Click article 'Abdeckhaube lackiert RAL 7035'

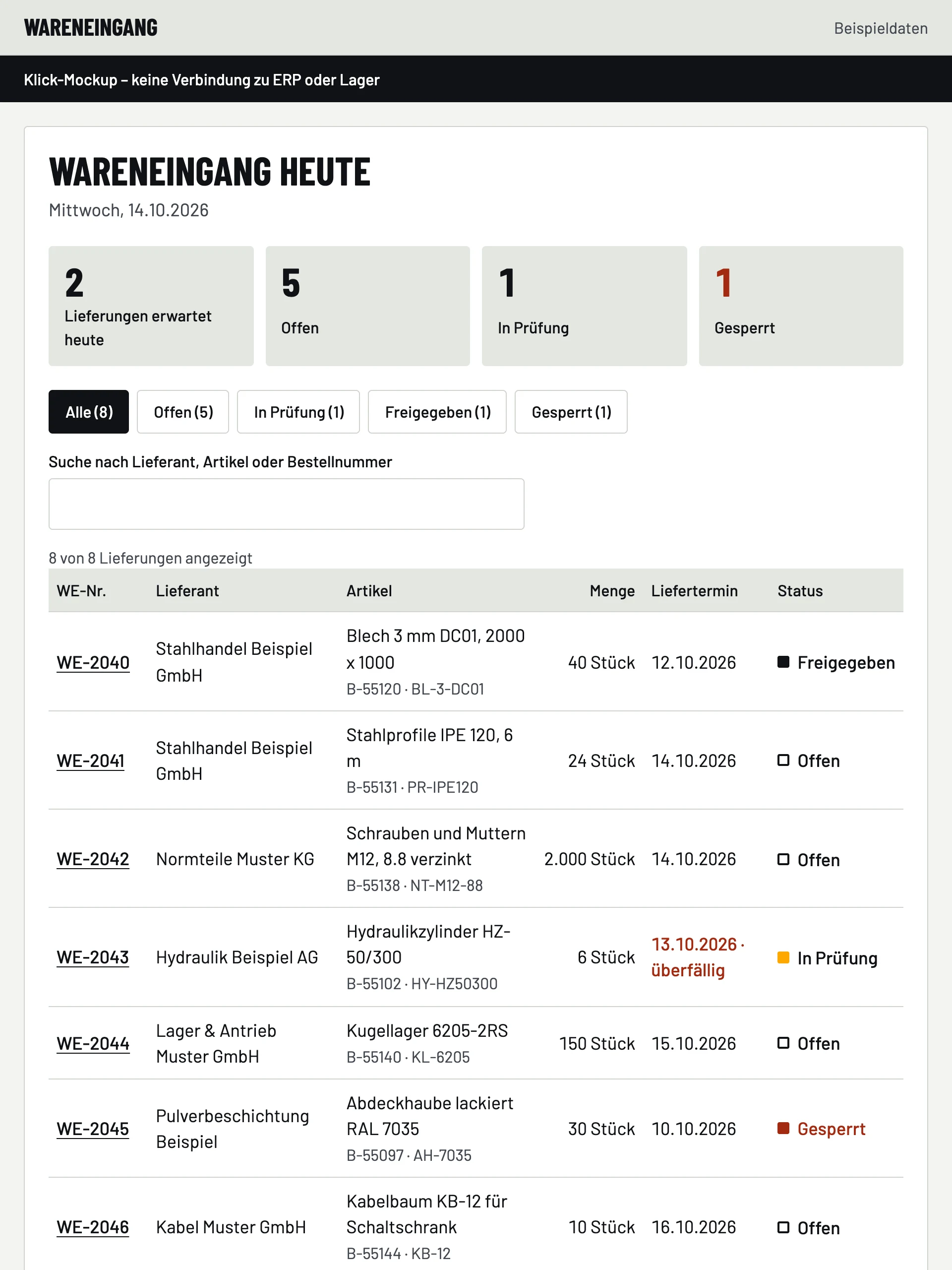click(430, 1116)
